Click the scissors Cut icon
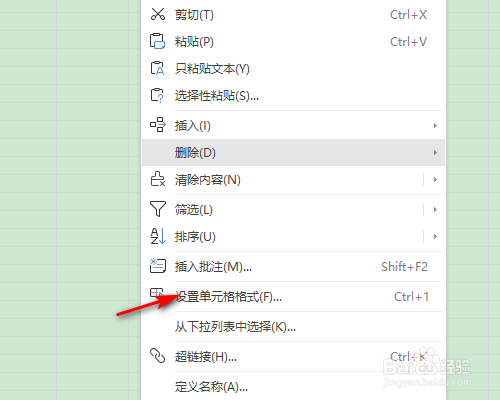This screenshot has width=500, height=400. (158, 14)
